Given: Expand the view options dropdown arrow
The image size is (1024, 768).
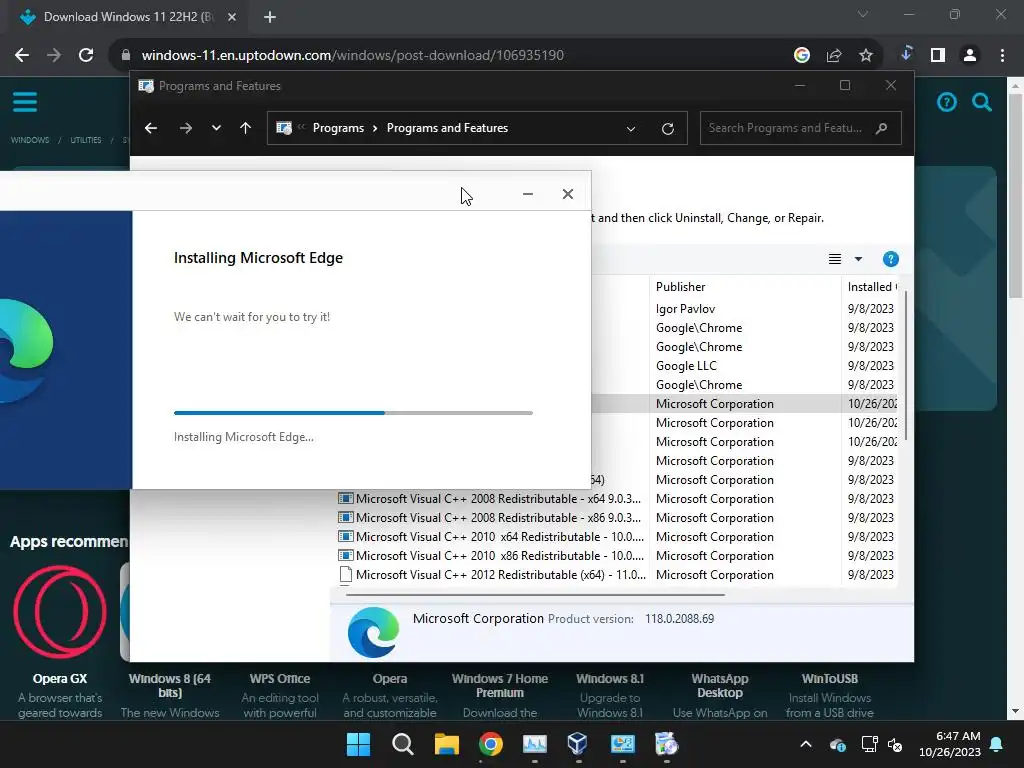Looking at the screenshot, I should [x=858, y=259].
